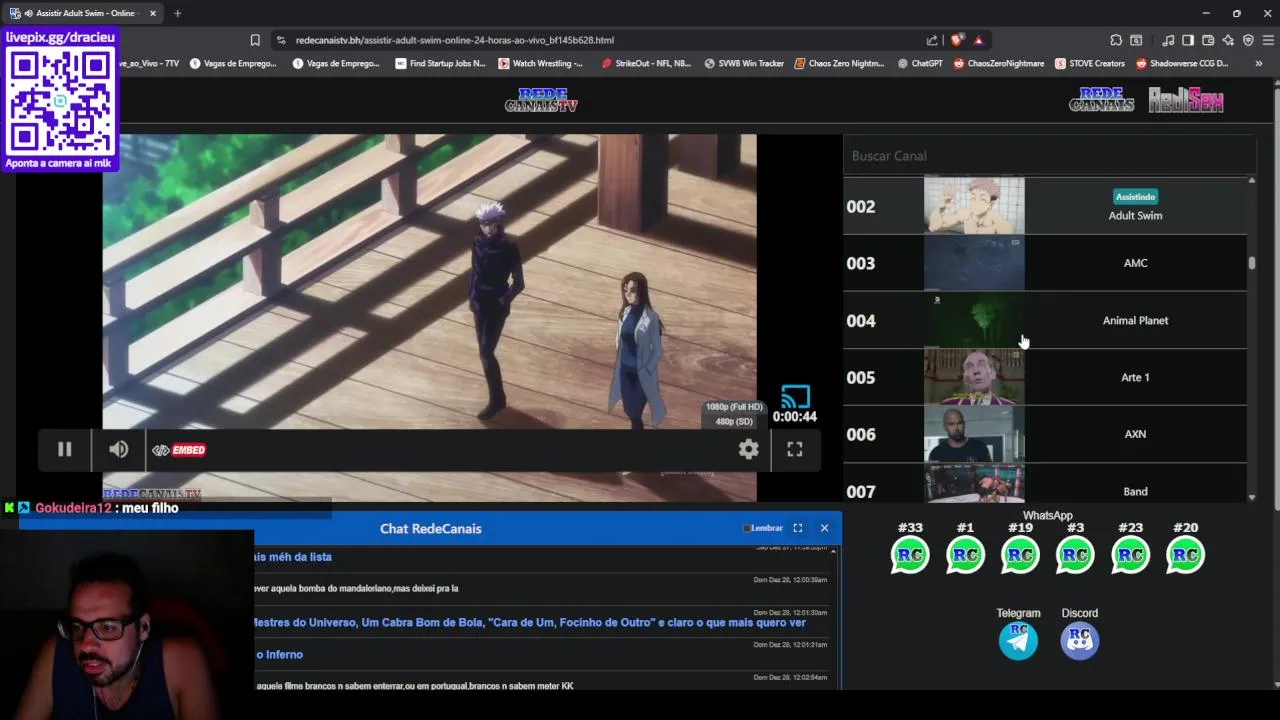The width and height of the screenshot is (1280, 720).
Task: Open the Adult Swim channel thumbnail
Action: pos(974,206)
